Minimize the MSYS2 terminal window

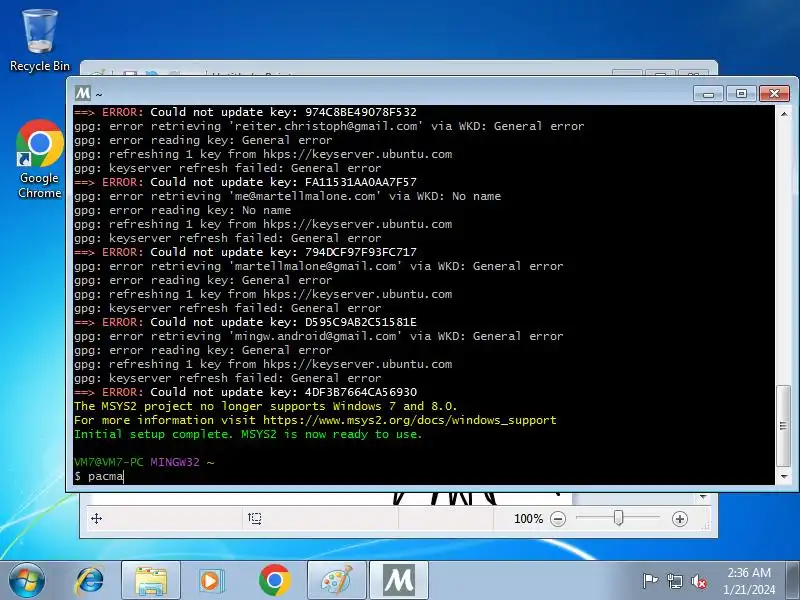708,94
